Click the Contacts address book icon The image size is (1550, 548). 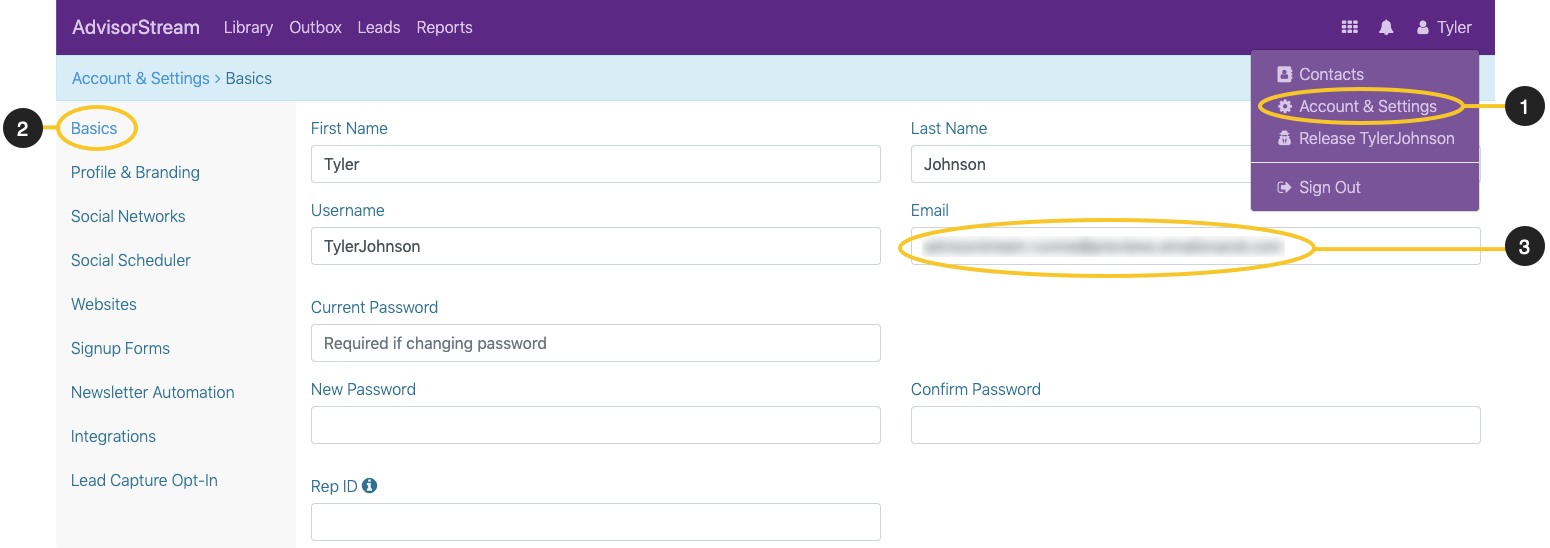click(x=1285, y=74)
